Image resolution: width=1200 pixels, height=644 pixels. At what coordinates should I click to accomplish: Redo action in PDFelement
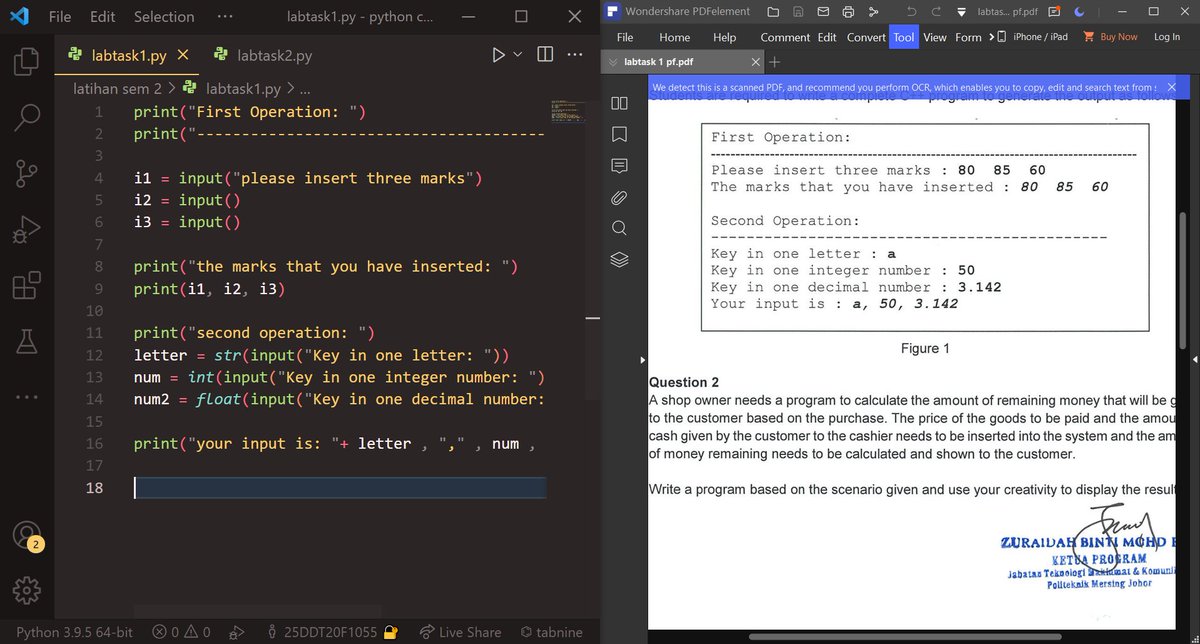[x=936, y=11]
